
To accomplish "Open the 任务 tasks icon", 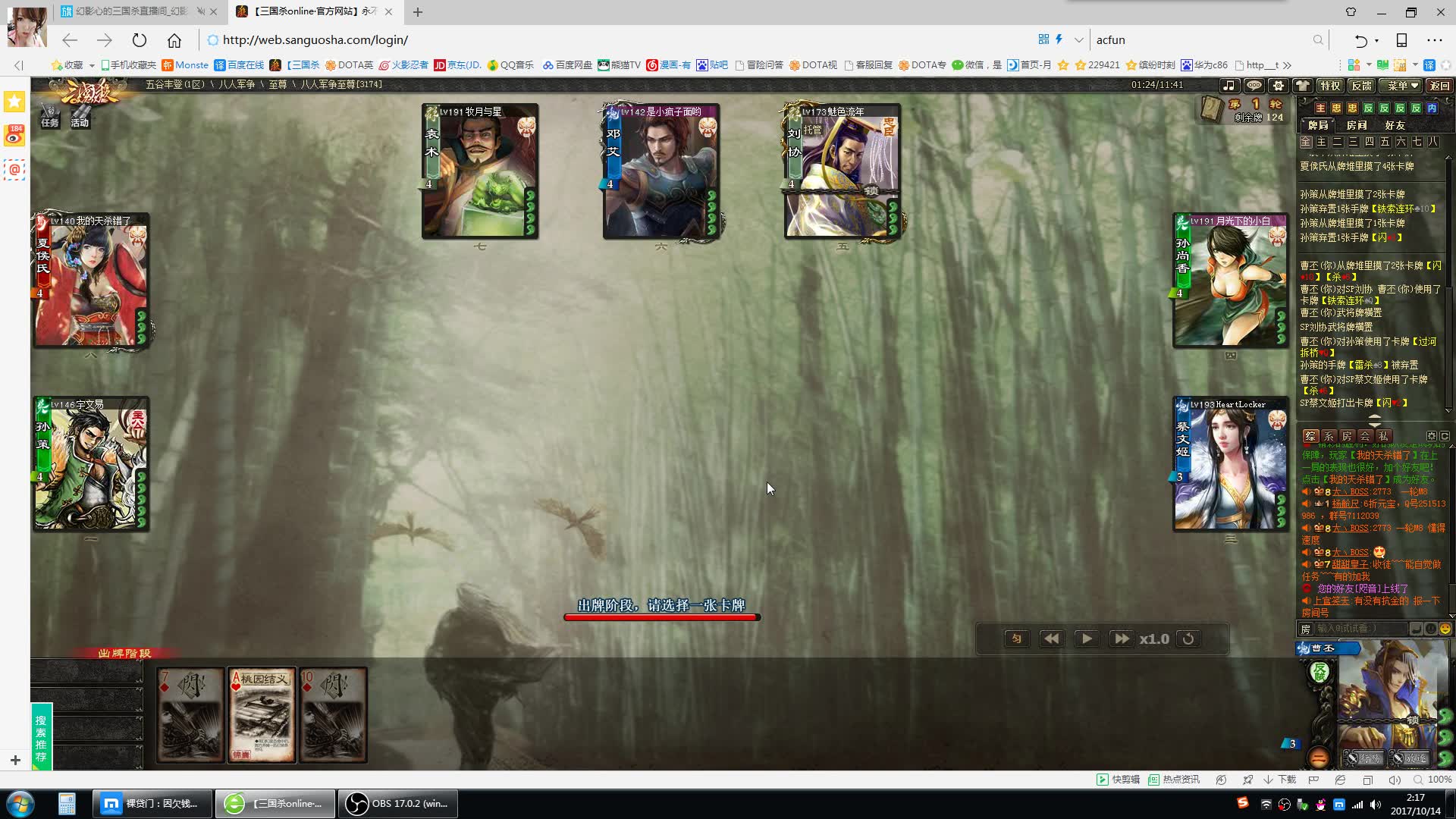I will point(50,116).
